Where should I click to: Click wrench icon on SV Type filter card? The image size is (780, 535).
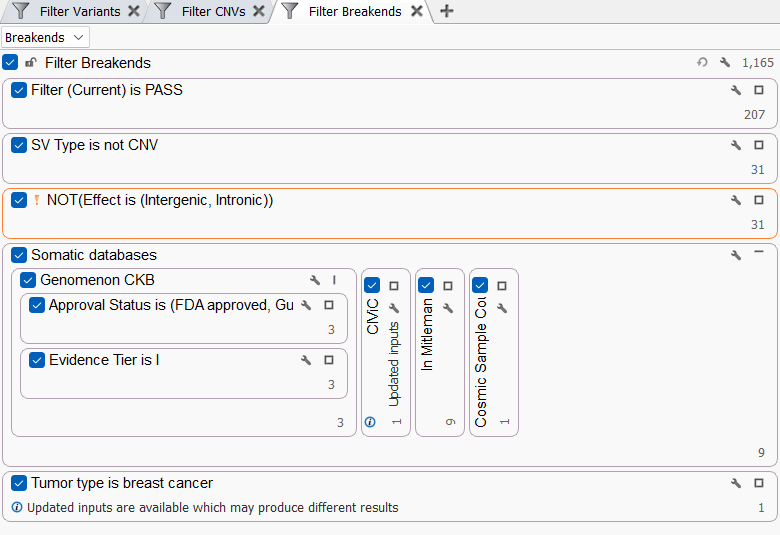click(x=737, y=145)
